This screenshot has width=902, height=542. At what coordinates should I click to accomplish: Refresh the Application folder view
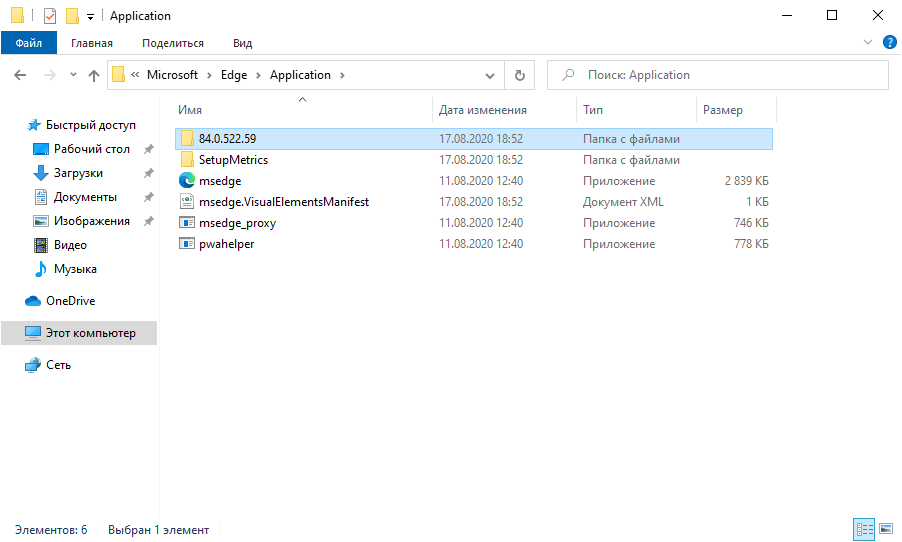pyautogui.click(x=519, y=75)
